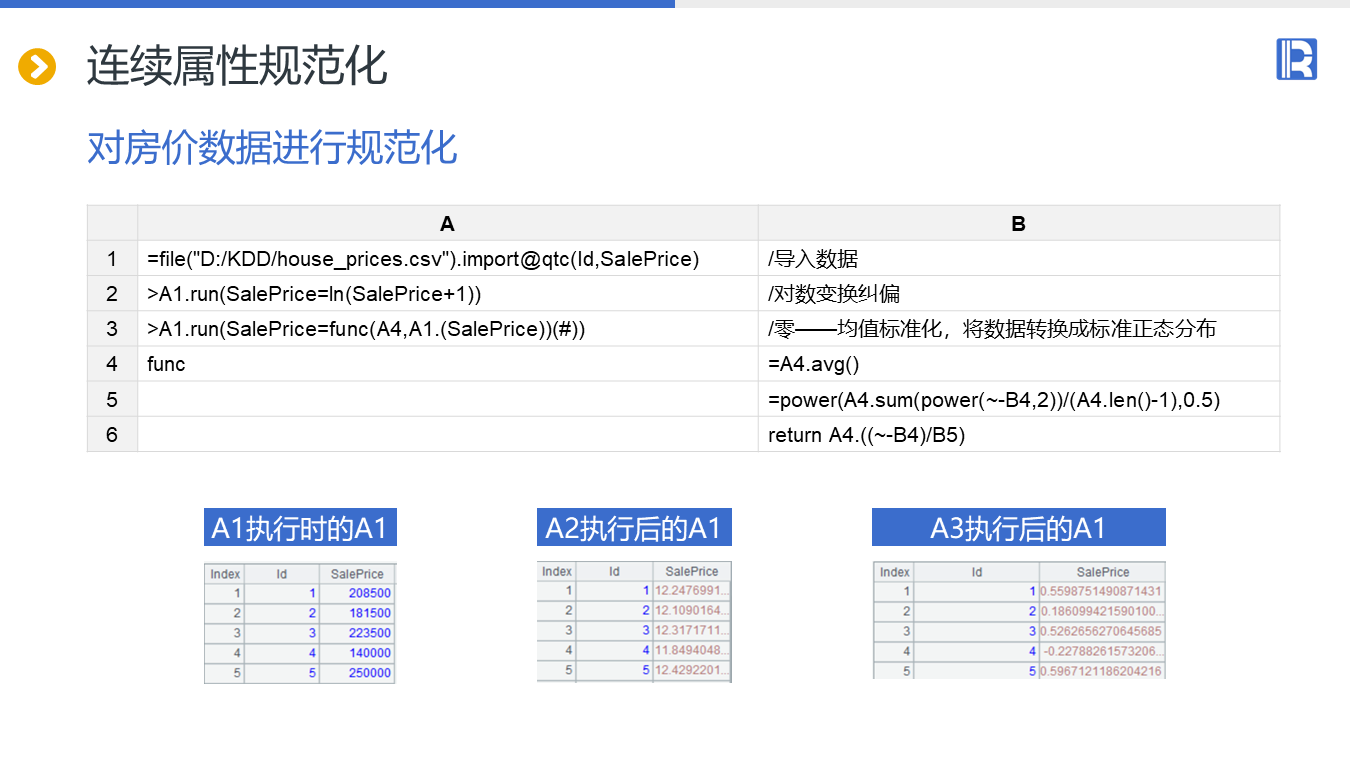1350x759 pixels.
Task: Click the log value 11.8494048…
Action: pos(691,650)
